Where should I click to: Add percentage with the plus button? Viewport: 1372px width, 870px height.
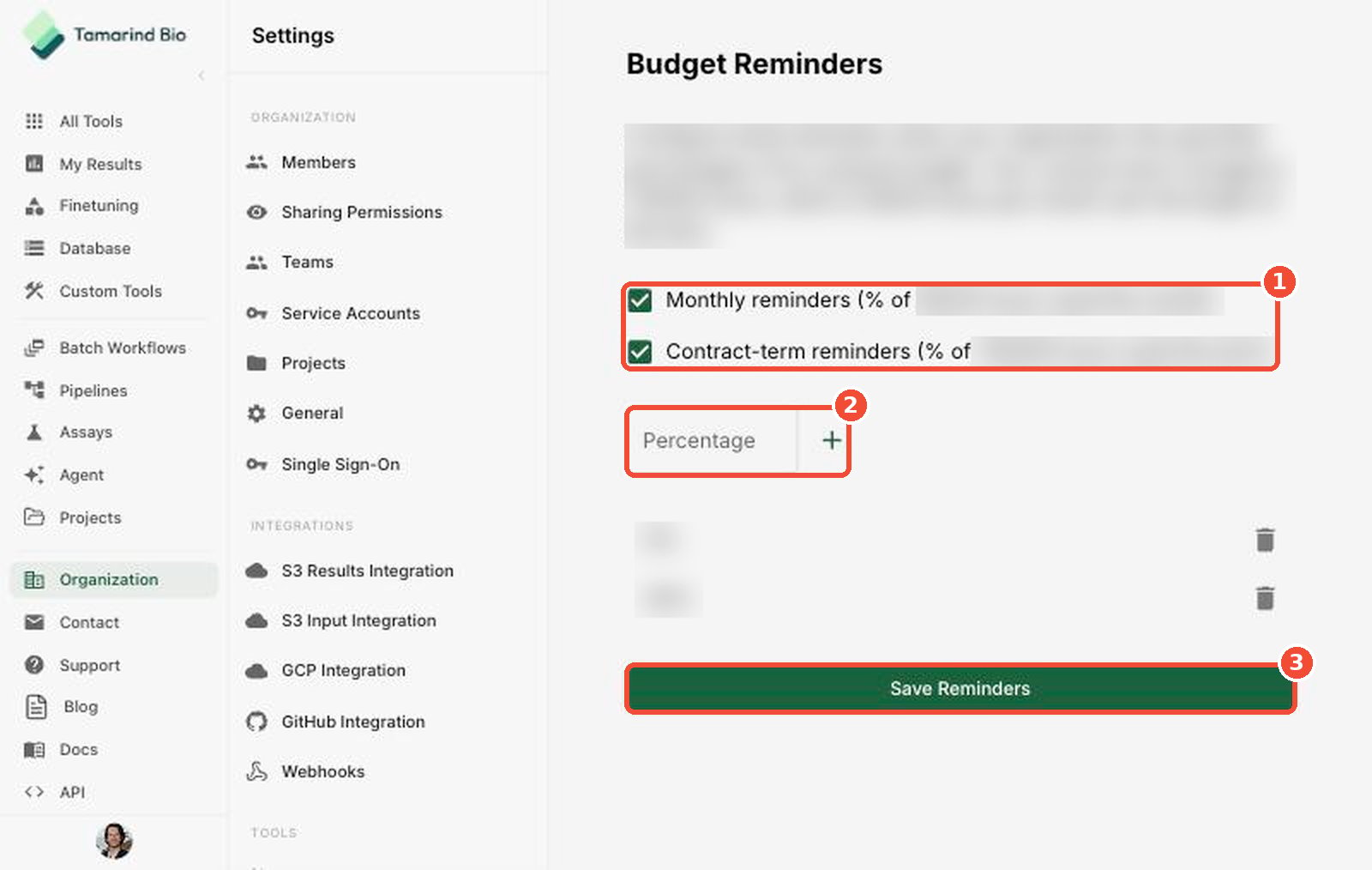831,440
